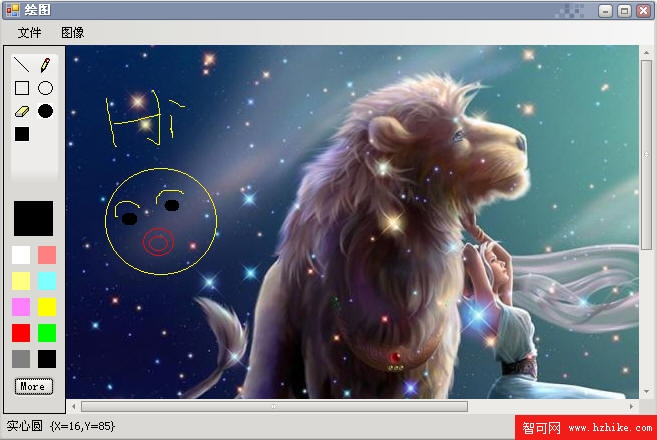
Task: Select the filled circle tool
Action: click(x=45, y=111)
